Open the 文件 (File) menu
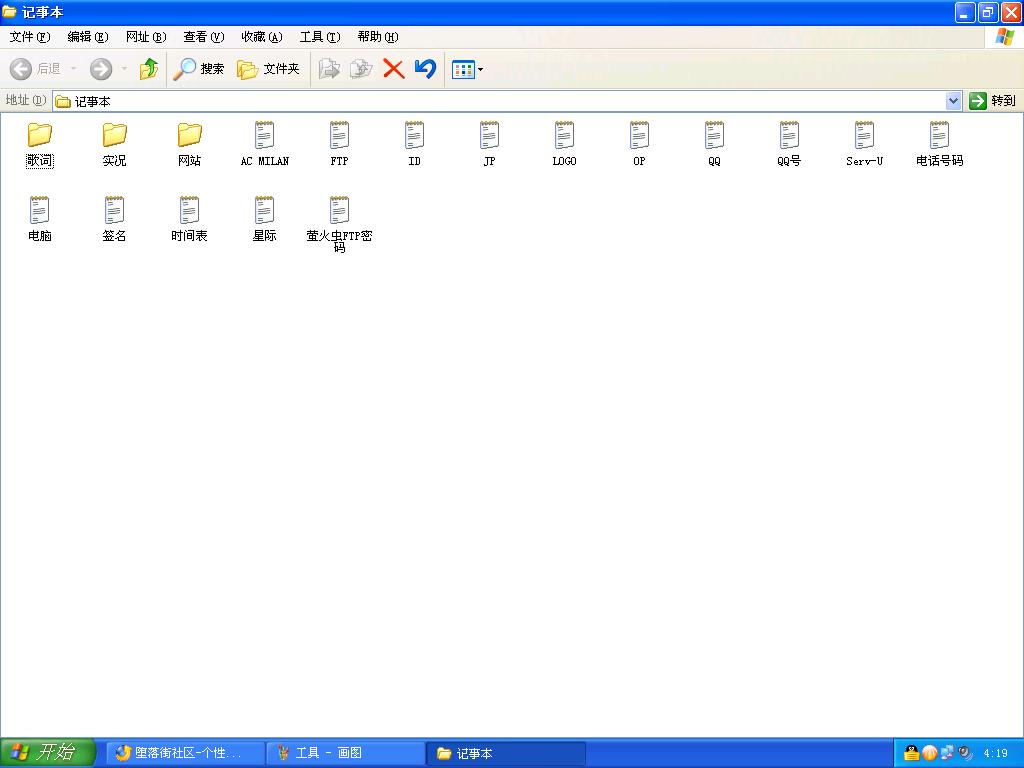Image resolution: width=1024 pixels, height=768 pixels. [x=29, y=37]
